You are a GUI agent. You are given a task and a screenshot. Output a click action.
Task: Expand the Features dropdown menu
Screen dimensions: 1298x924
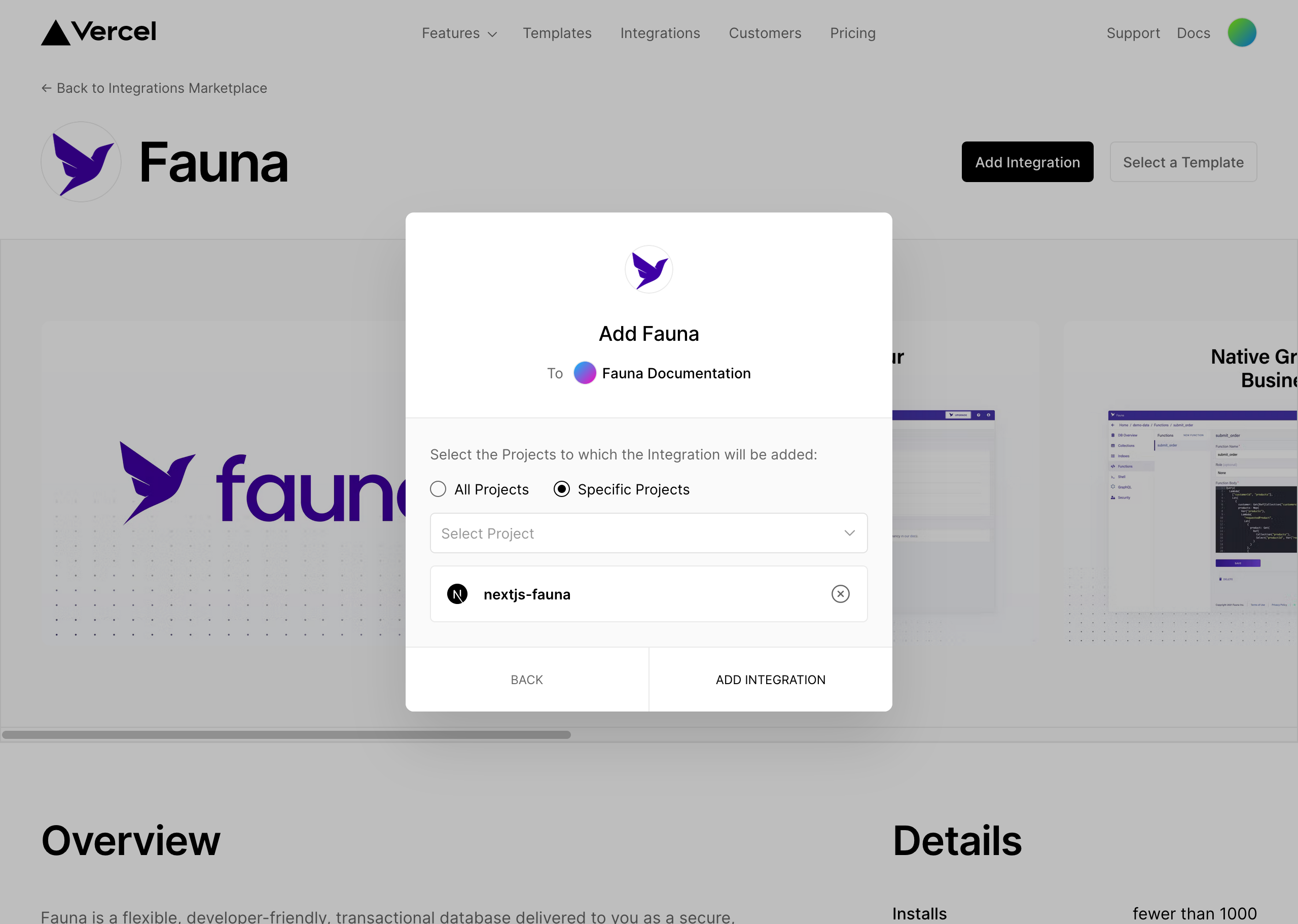pos(459,33)
